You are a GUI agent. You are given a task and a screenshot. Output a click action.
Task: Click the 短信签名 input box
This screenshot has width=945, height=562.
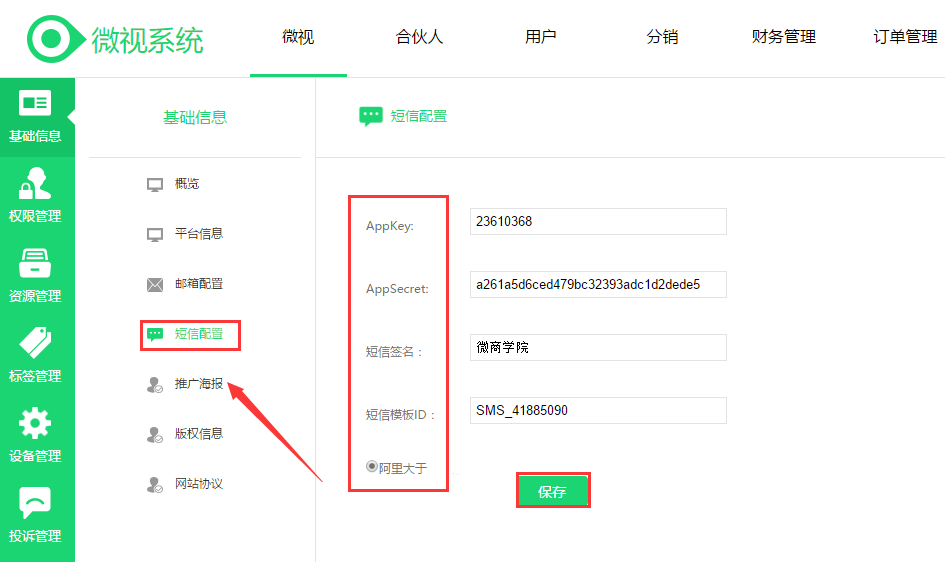pyautogui.click(x=597, y=348)
